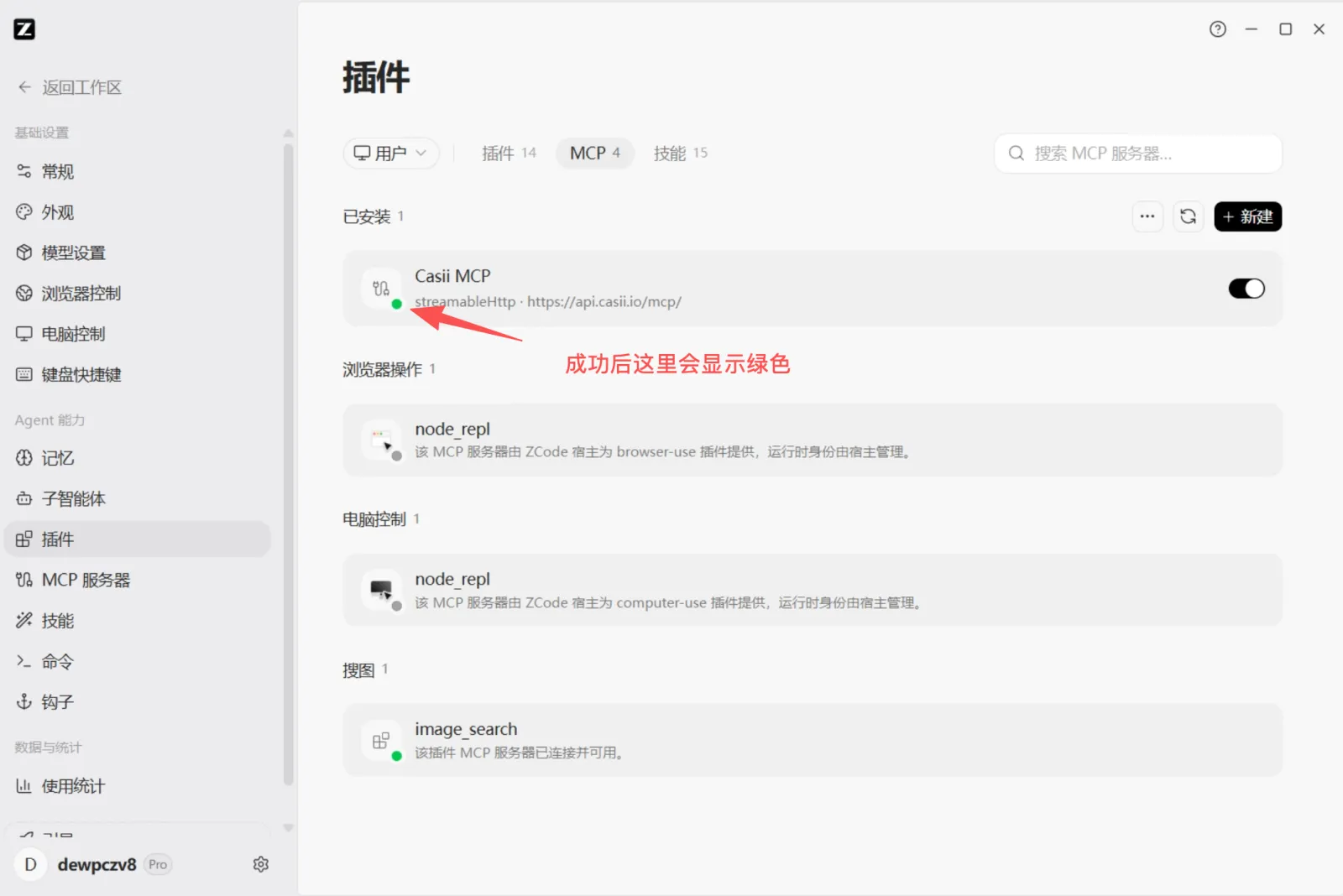Switch to the 插件 14 tab

click(509, 154)
